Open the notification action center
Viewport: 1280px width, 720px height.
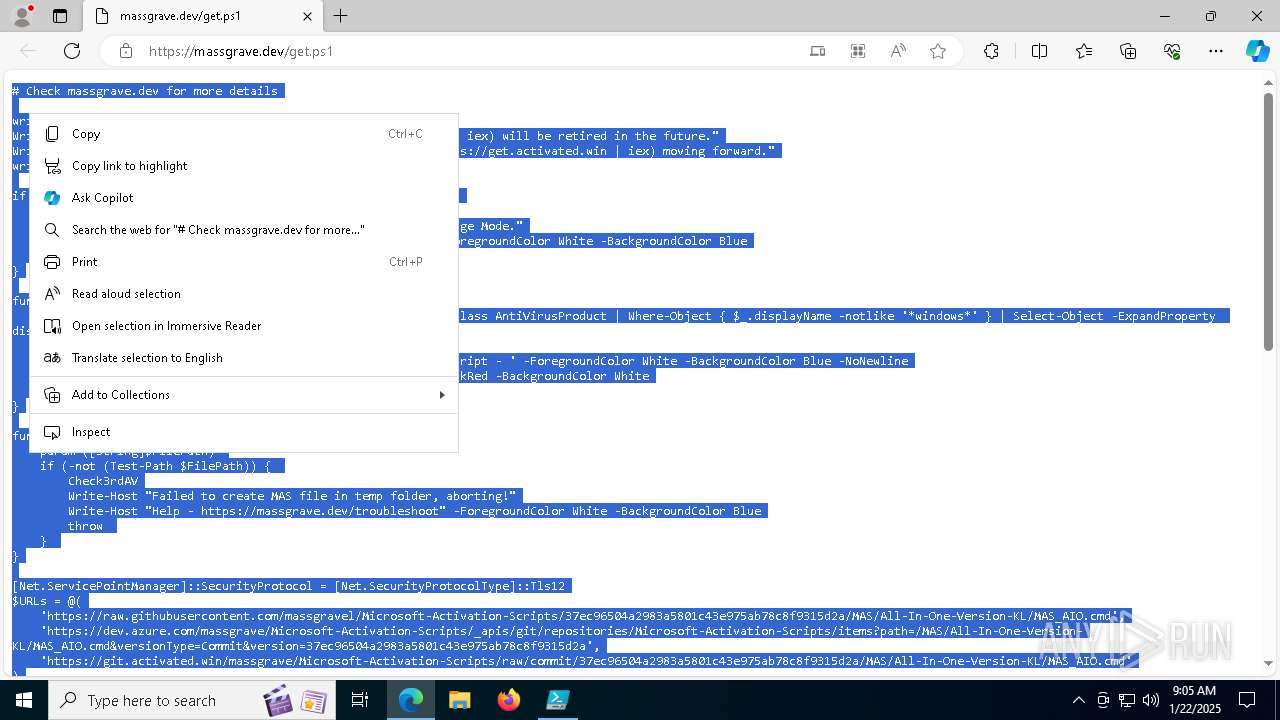tap(1247, 700)
